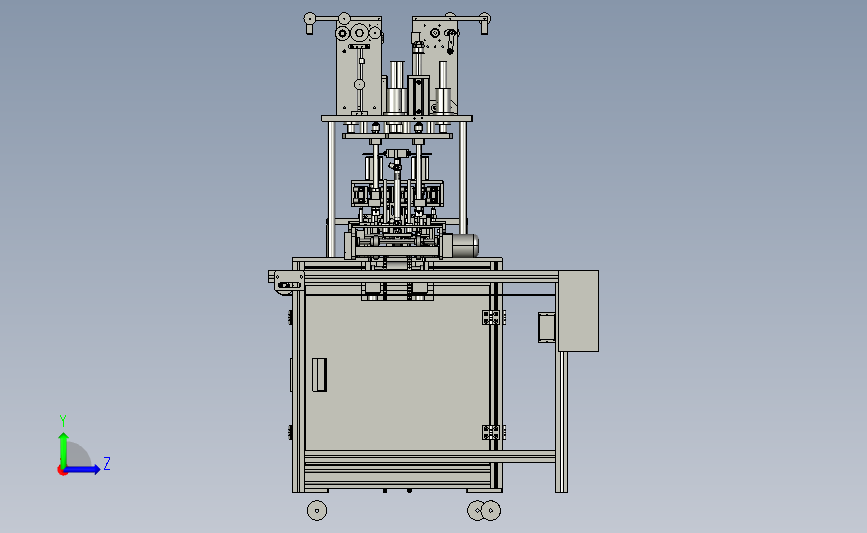
Task: Select the cylindrical motor beside the mechanism
Action: tap(465, 245)
